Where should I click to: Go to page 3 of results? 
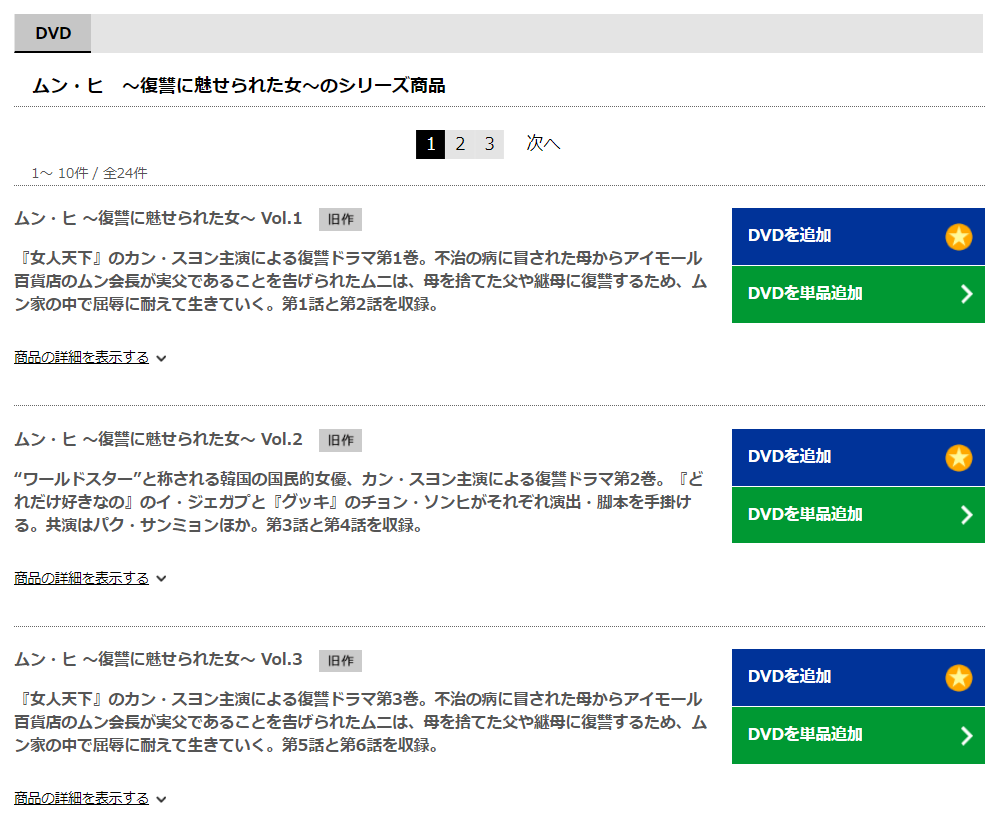pos(489,144)
